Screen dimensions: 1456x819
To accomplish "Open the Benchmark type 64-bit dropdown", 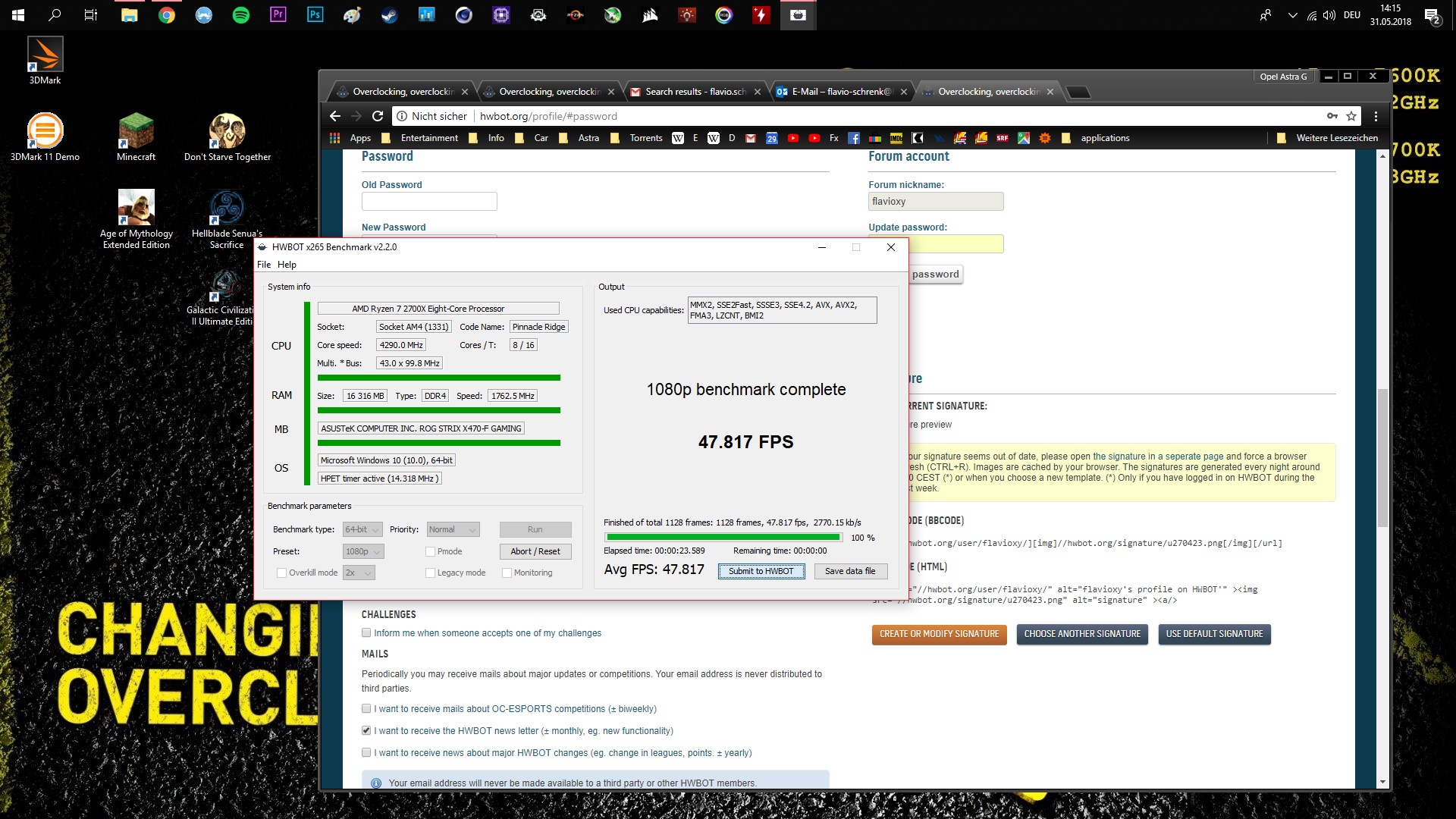I will tap(362, 529).
